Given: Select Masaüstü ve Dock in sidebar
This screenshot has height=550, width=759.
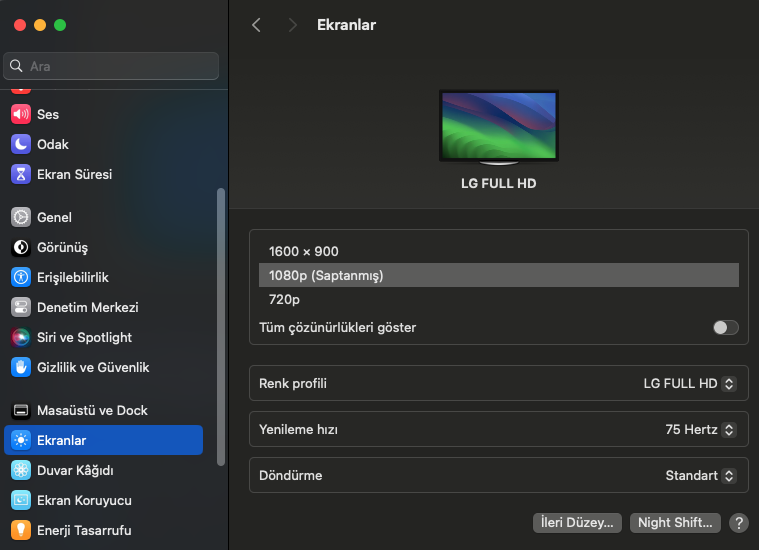Looking at the screenshot, I should 92,410.
